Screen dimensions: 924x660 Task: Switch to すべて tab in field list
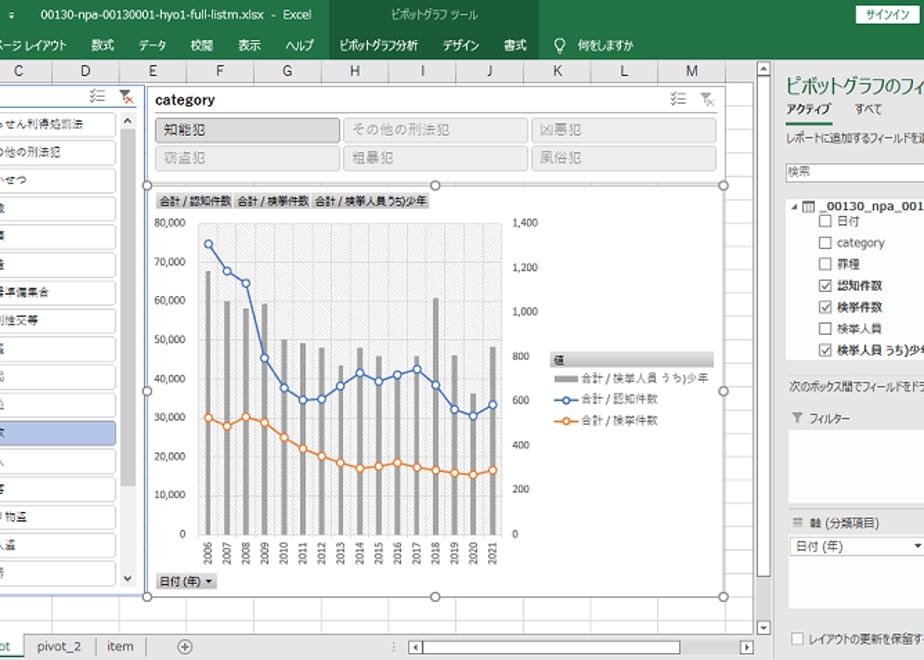tap(868, 109)
